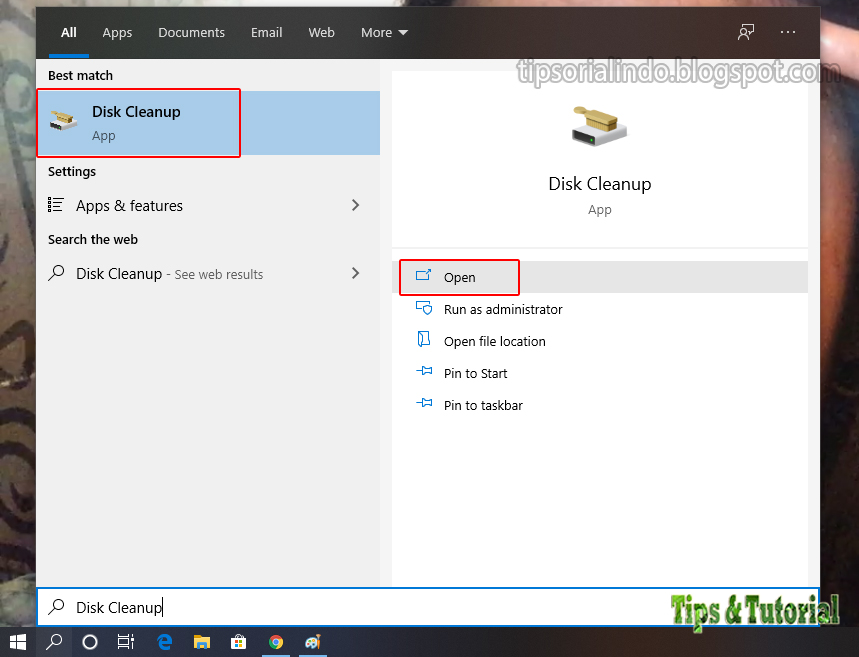Expand the Apps & features chevron
This screenshot has height=657, width=859.
point(356,205)
